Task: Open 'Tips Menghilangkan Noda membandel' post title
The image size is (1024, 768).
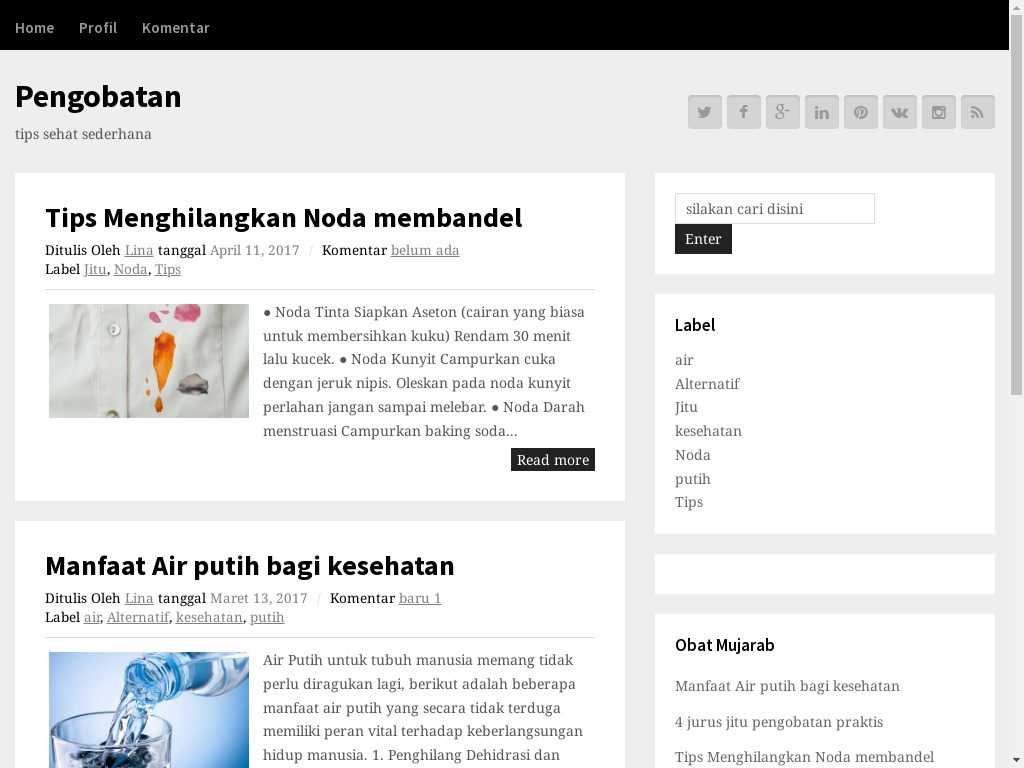Action: (283, 218)
